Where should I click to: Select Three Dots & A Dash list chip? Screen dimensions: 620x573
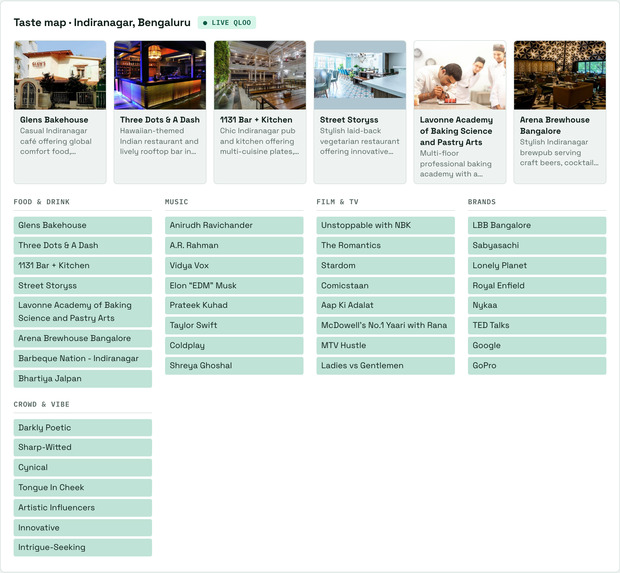(83, 246)
